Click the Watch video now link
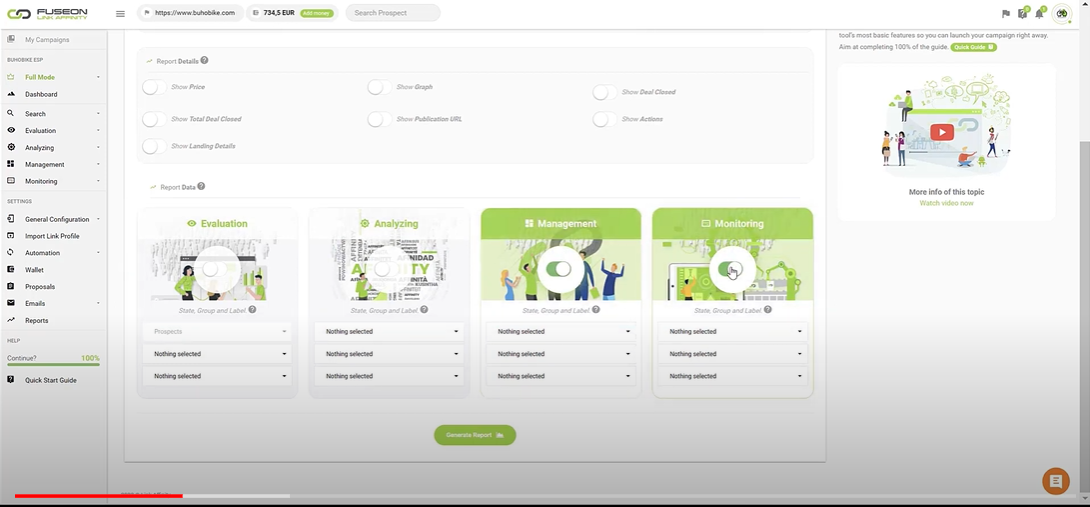 [x=946, y=203]
